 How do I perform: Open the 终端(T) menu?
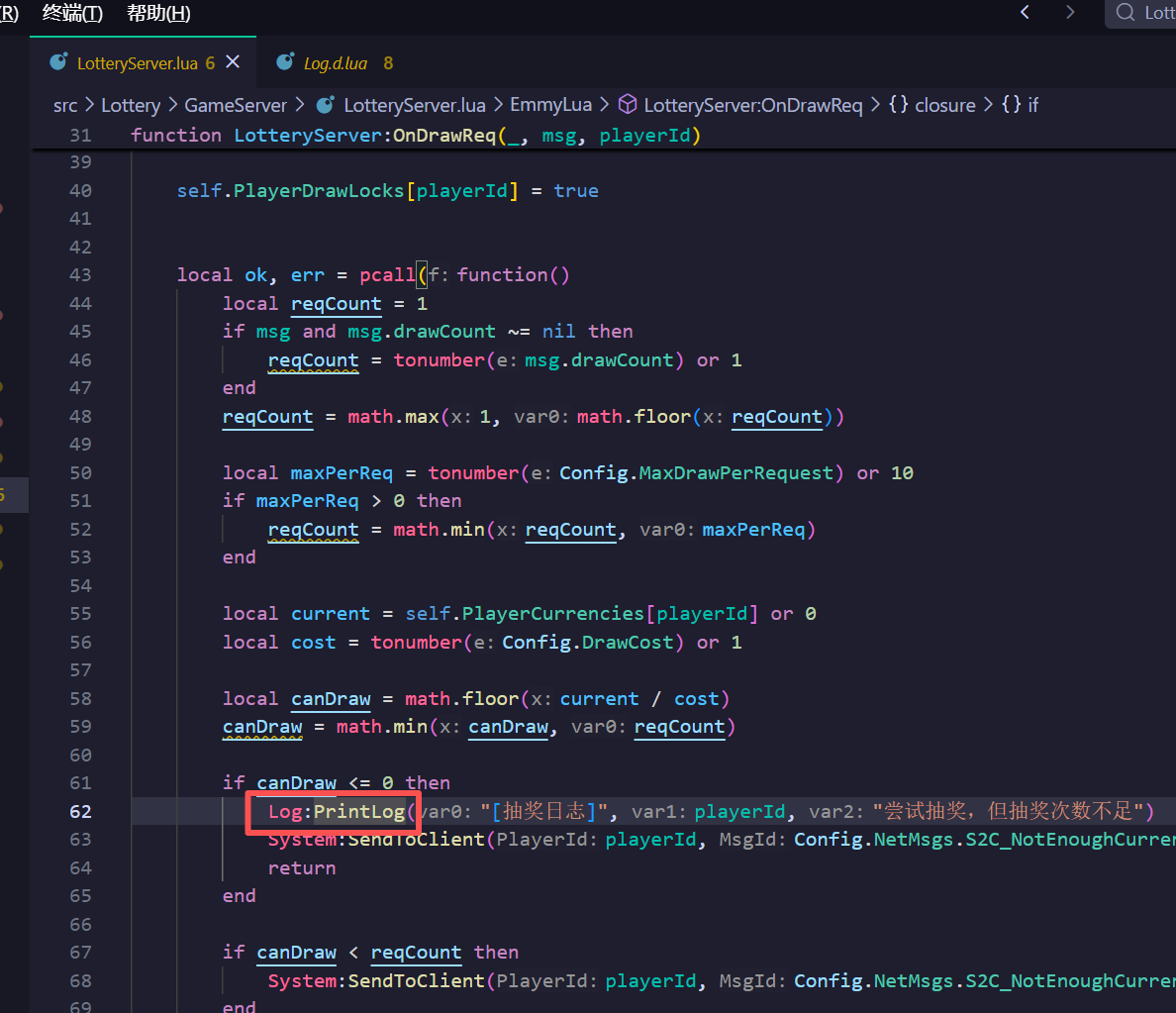pyautogui.click(x=72, y=13)
